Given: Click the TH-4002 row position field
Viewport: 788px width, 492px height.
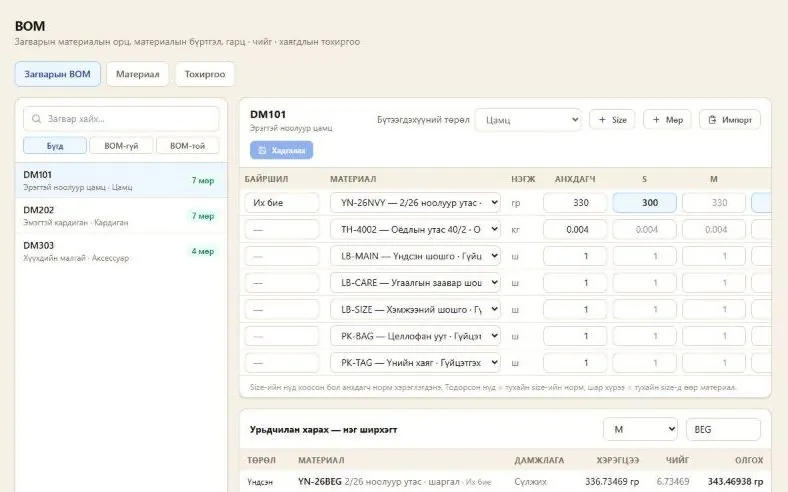Looking at the screenshot, I should click(282, 229).
